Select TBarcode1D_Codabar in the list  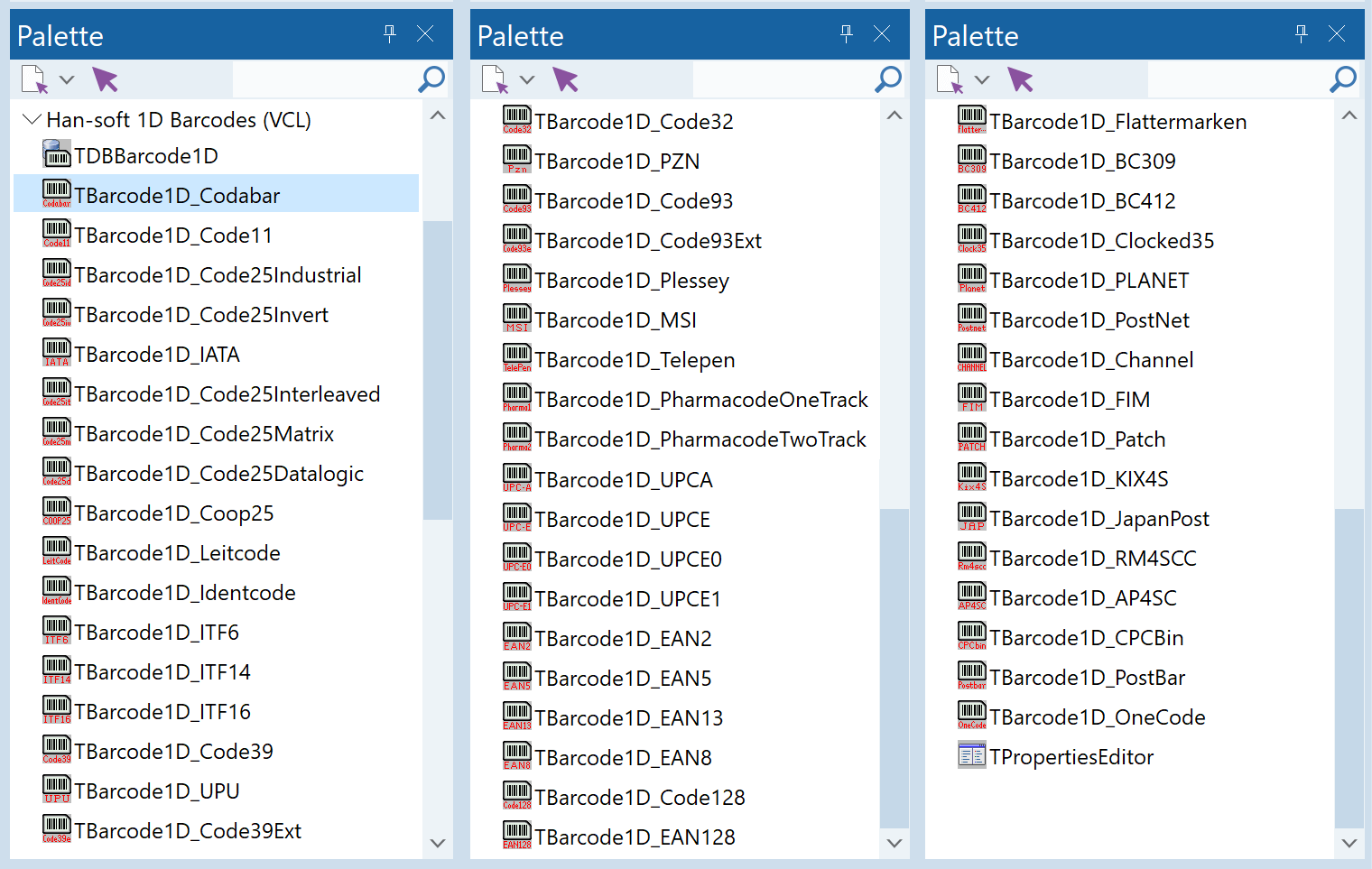click(x=216, y=194)
